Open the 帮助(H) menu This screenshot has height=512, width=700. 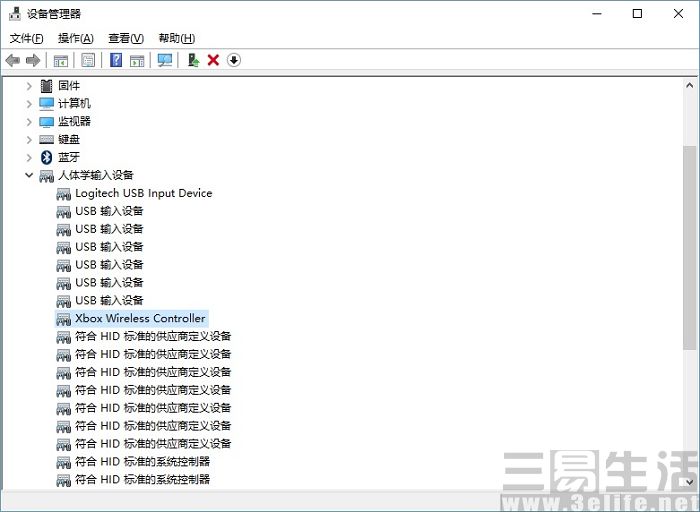click(x=177, y=38)
